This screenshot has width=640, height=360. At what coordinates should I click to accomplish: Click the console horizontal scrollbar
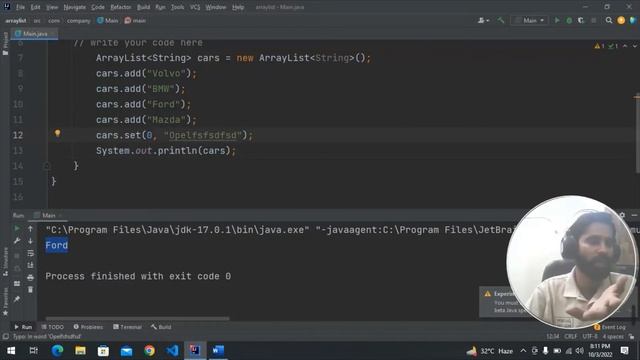click(x=137, y=318)
